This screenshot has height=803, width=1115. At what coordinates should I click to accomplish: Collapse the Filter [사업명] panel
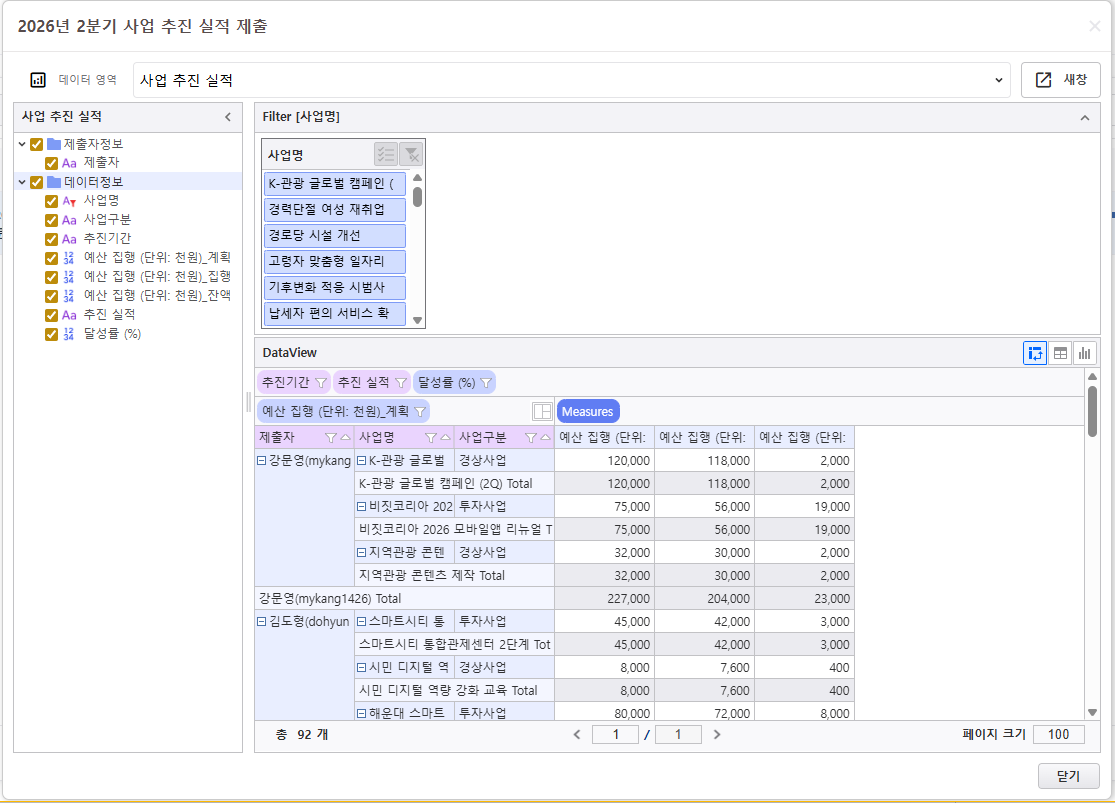point(1084,117)
